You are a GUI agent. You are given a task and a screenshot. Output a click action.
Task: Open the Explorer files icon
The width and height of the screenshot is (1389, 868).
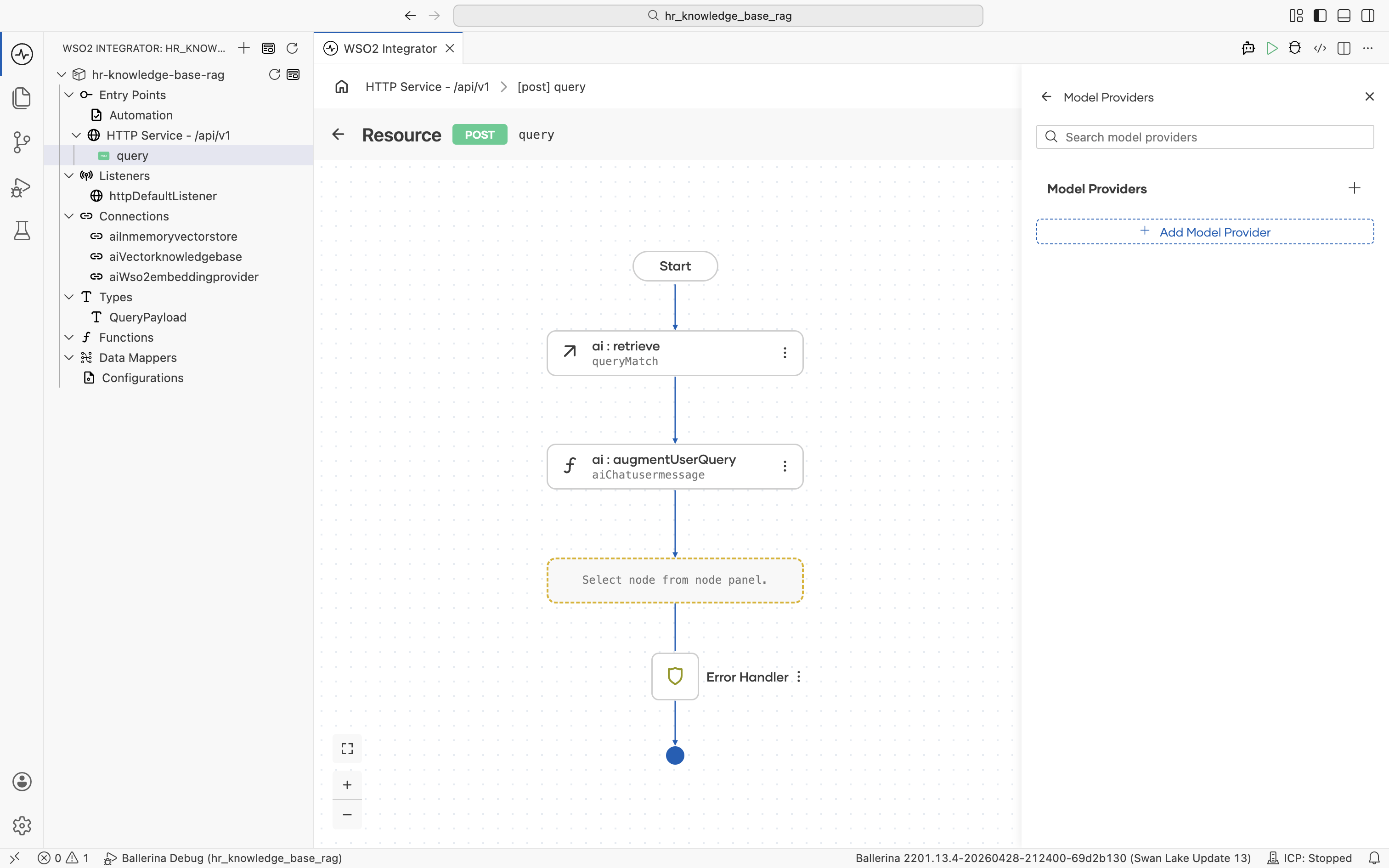[x=22, y=98]
